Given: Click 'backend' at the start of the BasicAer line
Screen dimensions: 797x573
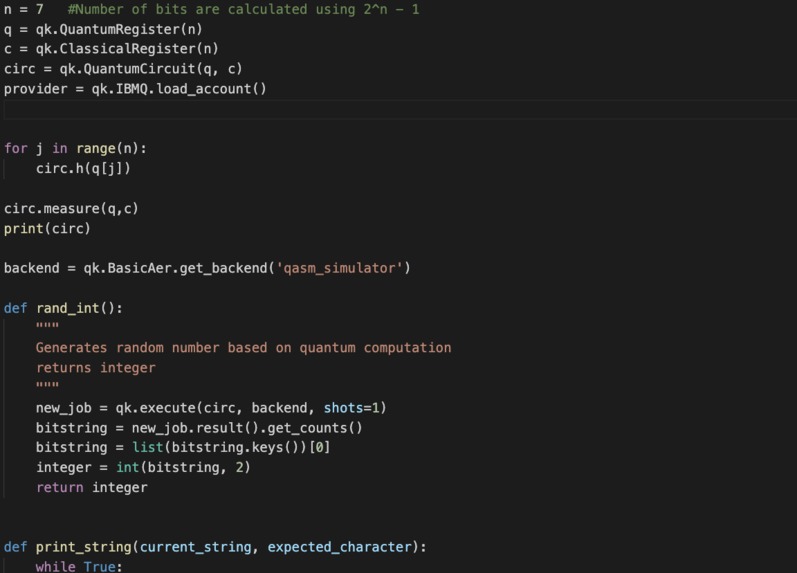Looking at the screenshot, I should click(32, 268).
